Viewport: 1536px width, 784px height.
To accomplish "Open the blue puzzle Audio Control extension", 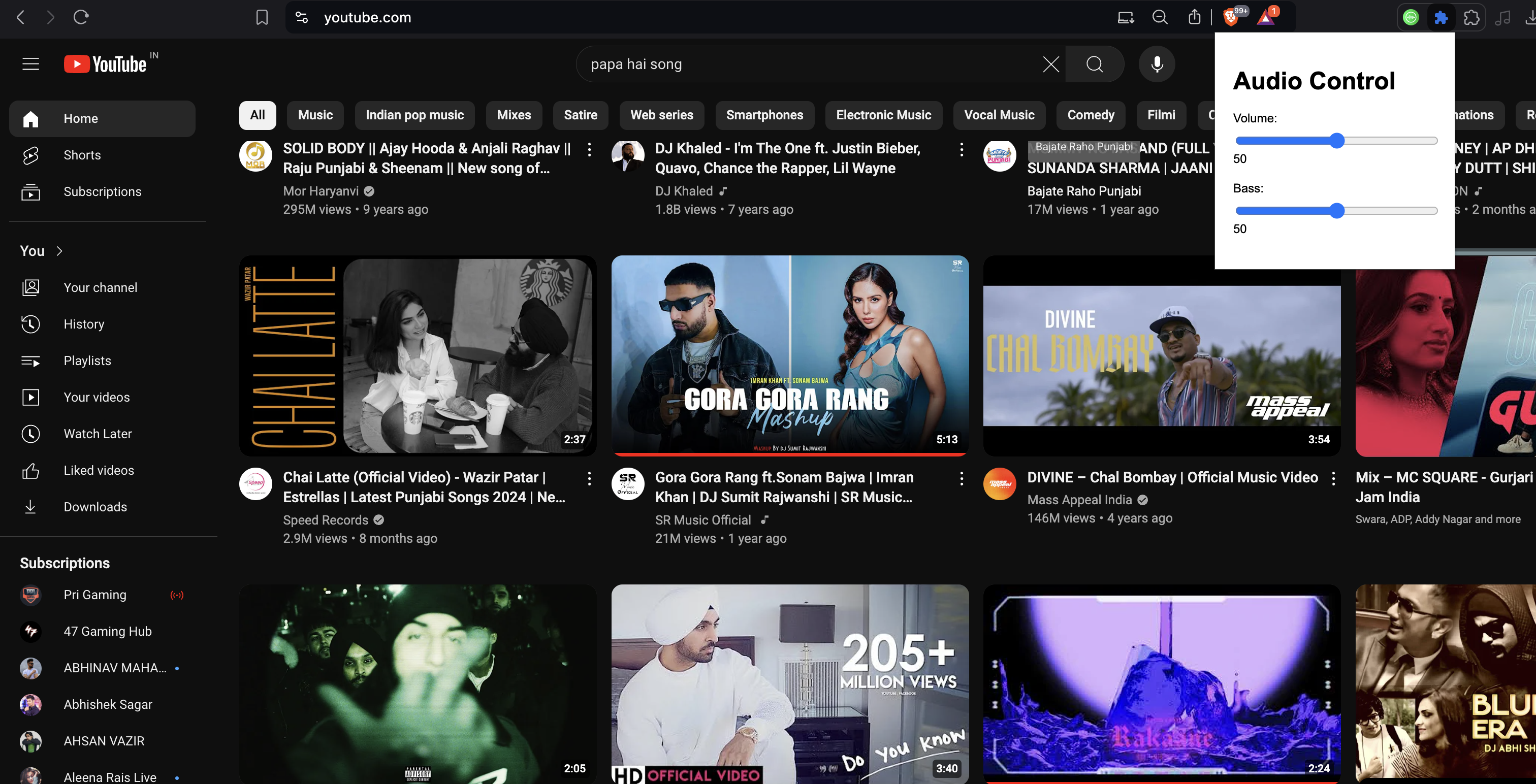I will [1441, 17].
